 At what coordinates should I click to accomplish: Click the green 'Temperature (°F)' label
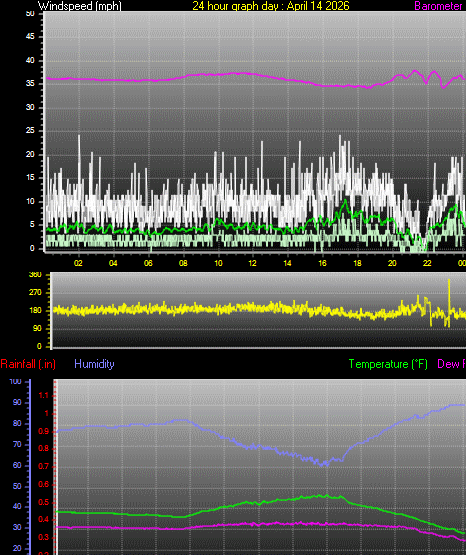pyautogui.click(x=388, y=364)
